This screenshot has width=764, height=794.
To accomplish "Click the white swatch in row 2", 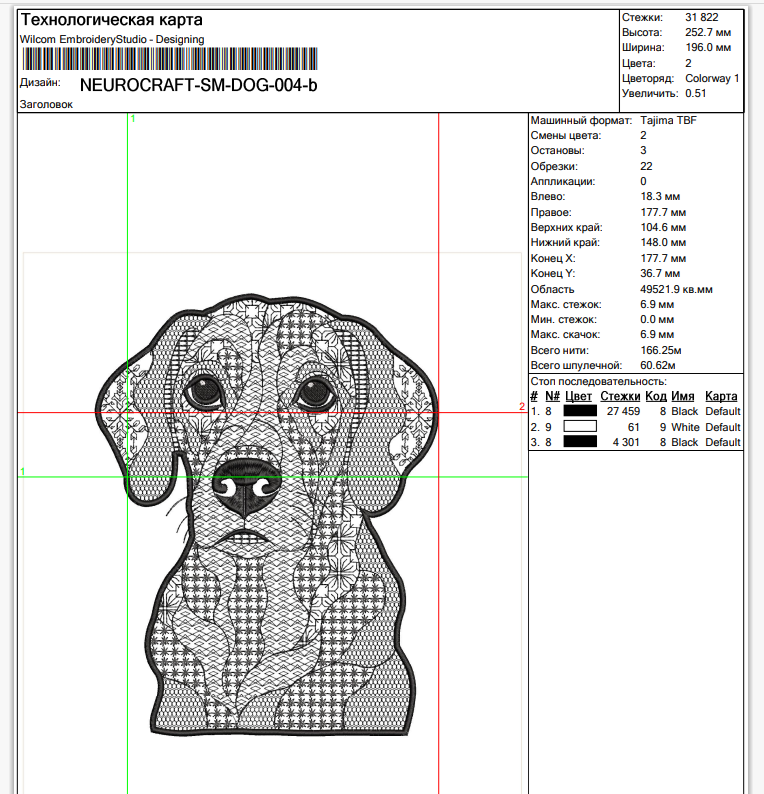I will point(580,426).
